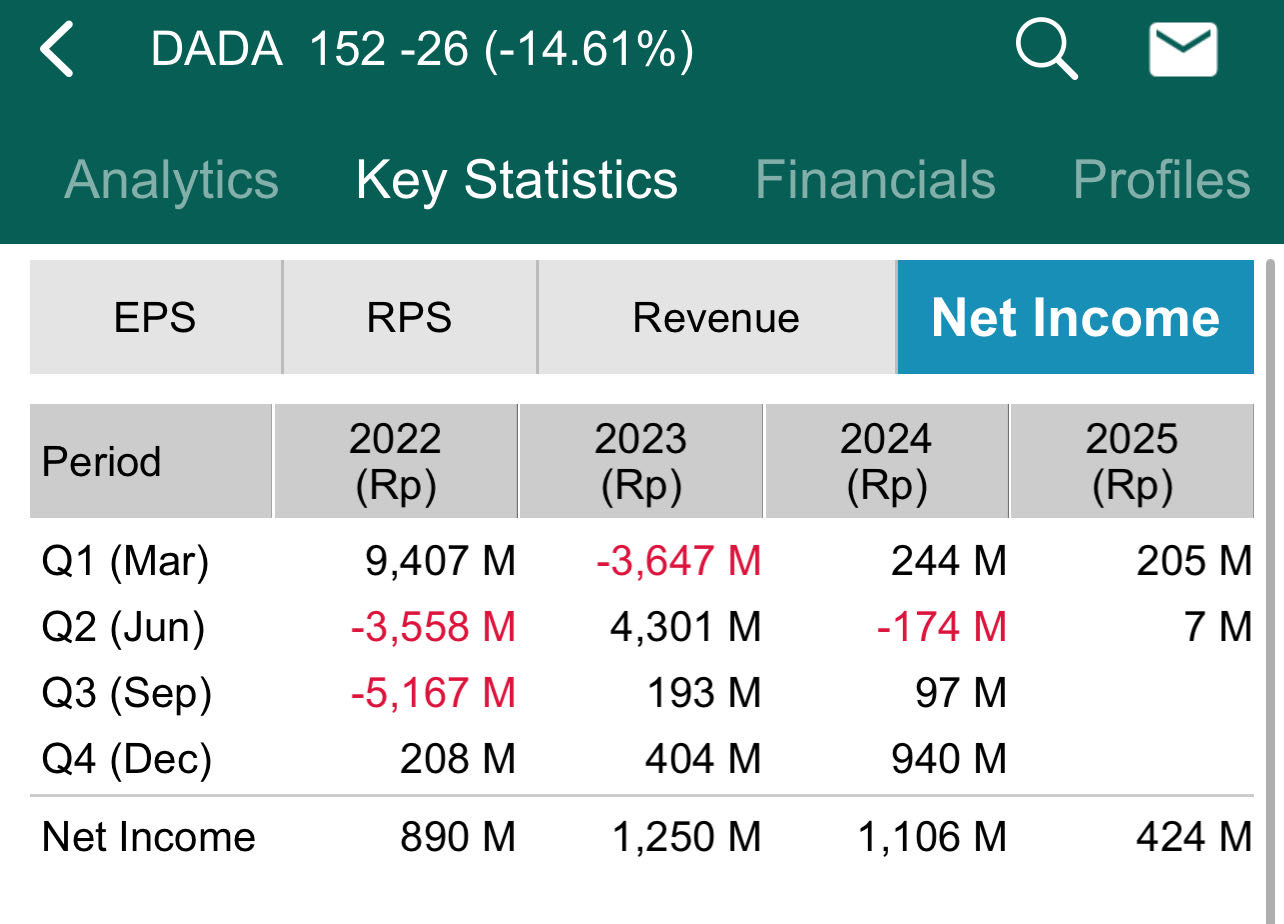Screen dimensions: 1284x924
Task: Show the Revenue segment
Action: coord(716,318)
